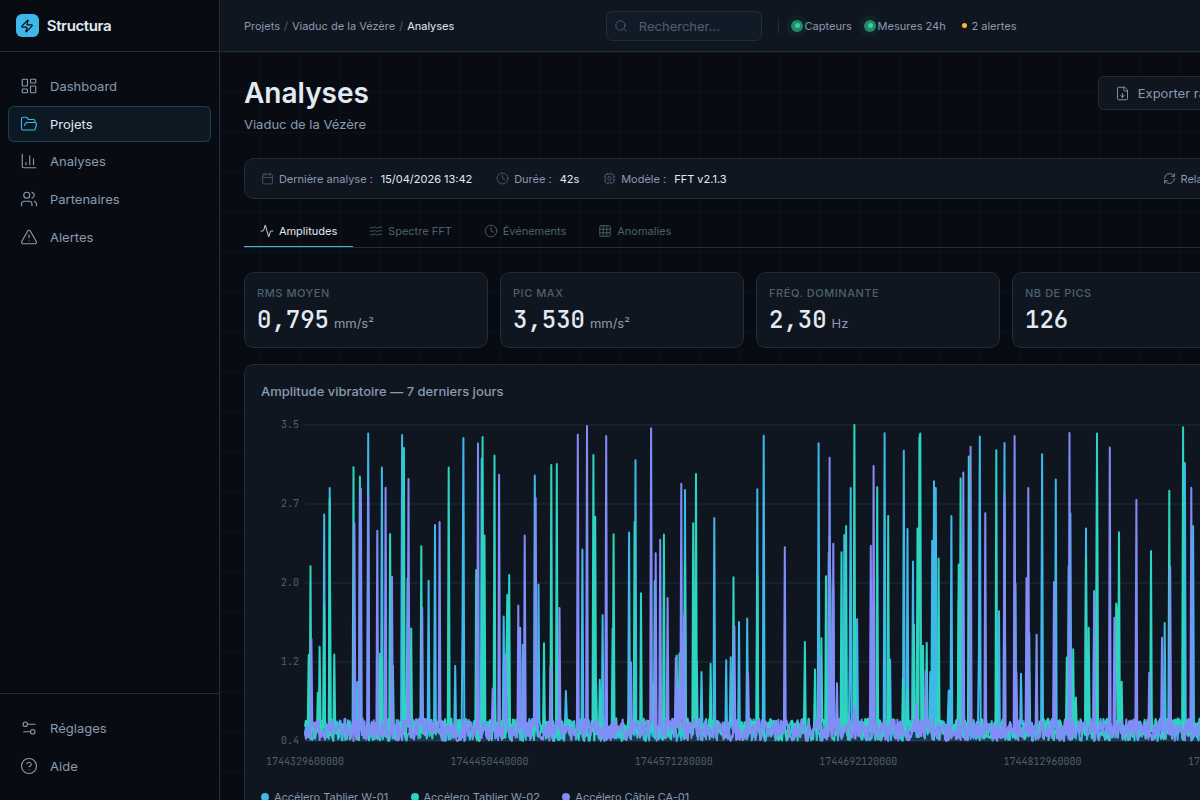Toggle Accéléro Tablier W-01 legend series
Image resolution: width=1200 pixels, height=800 pixels.
point(325,796)
